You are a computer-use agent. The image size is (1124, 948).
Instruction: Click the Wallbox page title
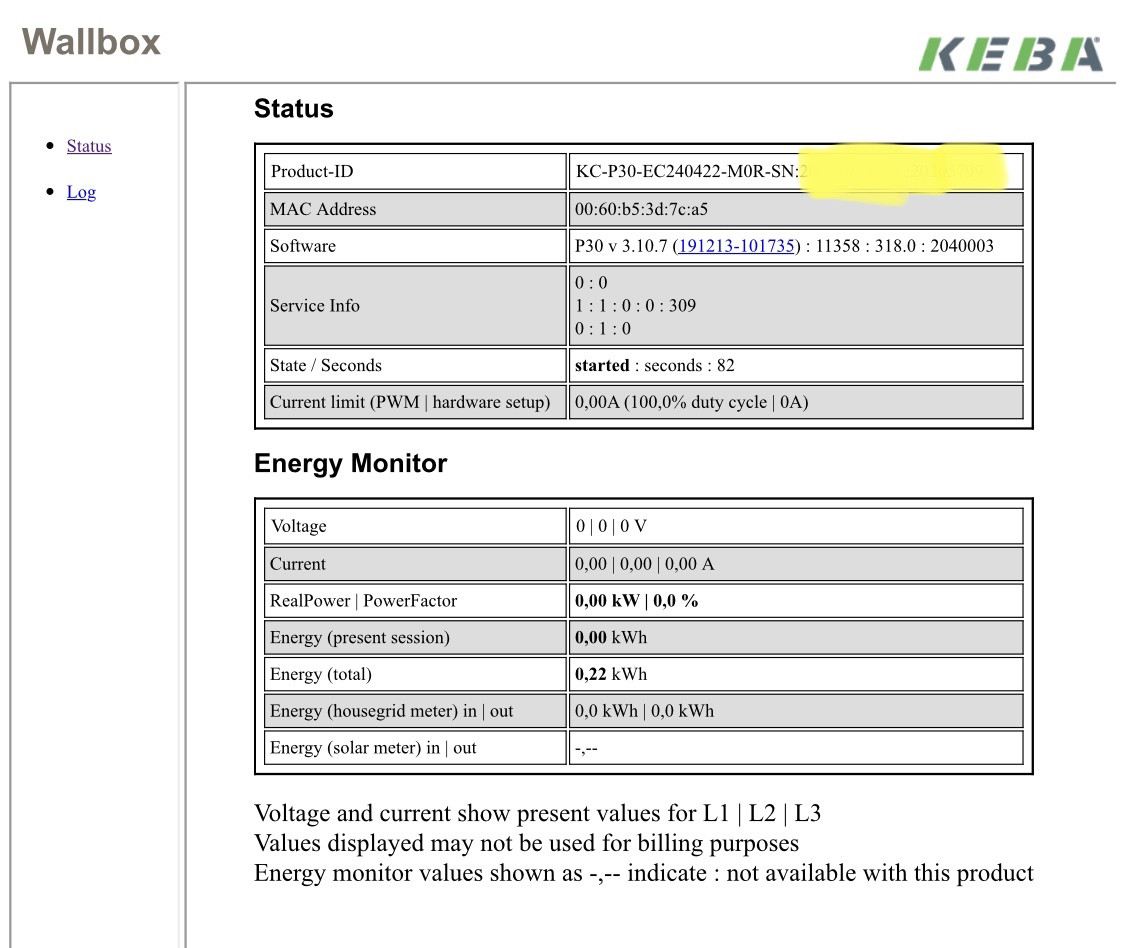point(91,42)
